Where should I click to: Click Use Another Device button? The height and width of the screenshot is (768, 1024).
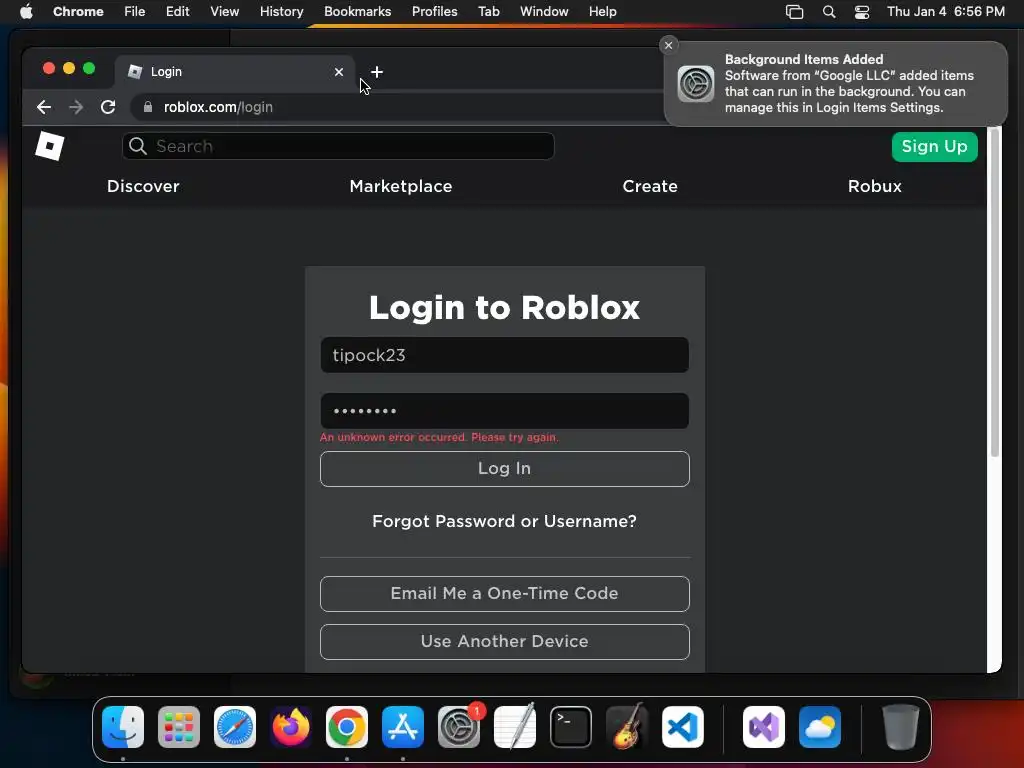505,641
